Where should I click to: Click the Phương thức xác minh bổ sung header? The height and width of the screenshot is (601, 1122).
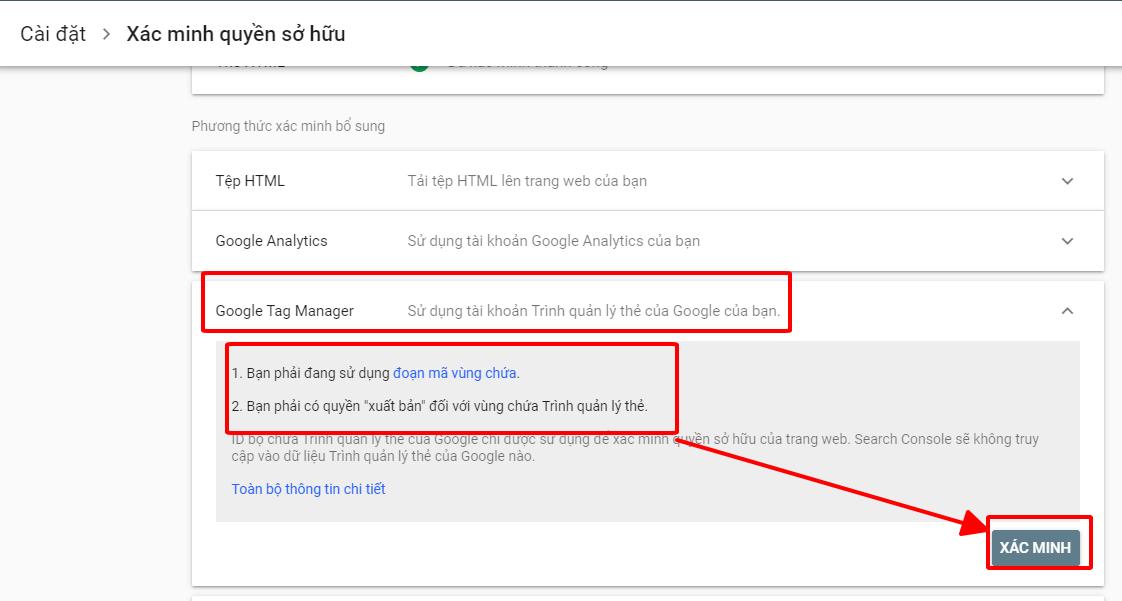288,126
